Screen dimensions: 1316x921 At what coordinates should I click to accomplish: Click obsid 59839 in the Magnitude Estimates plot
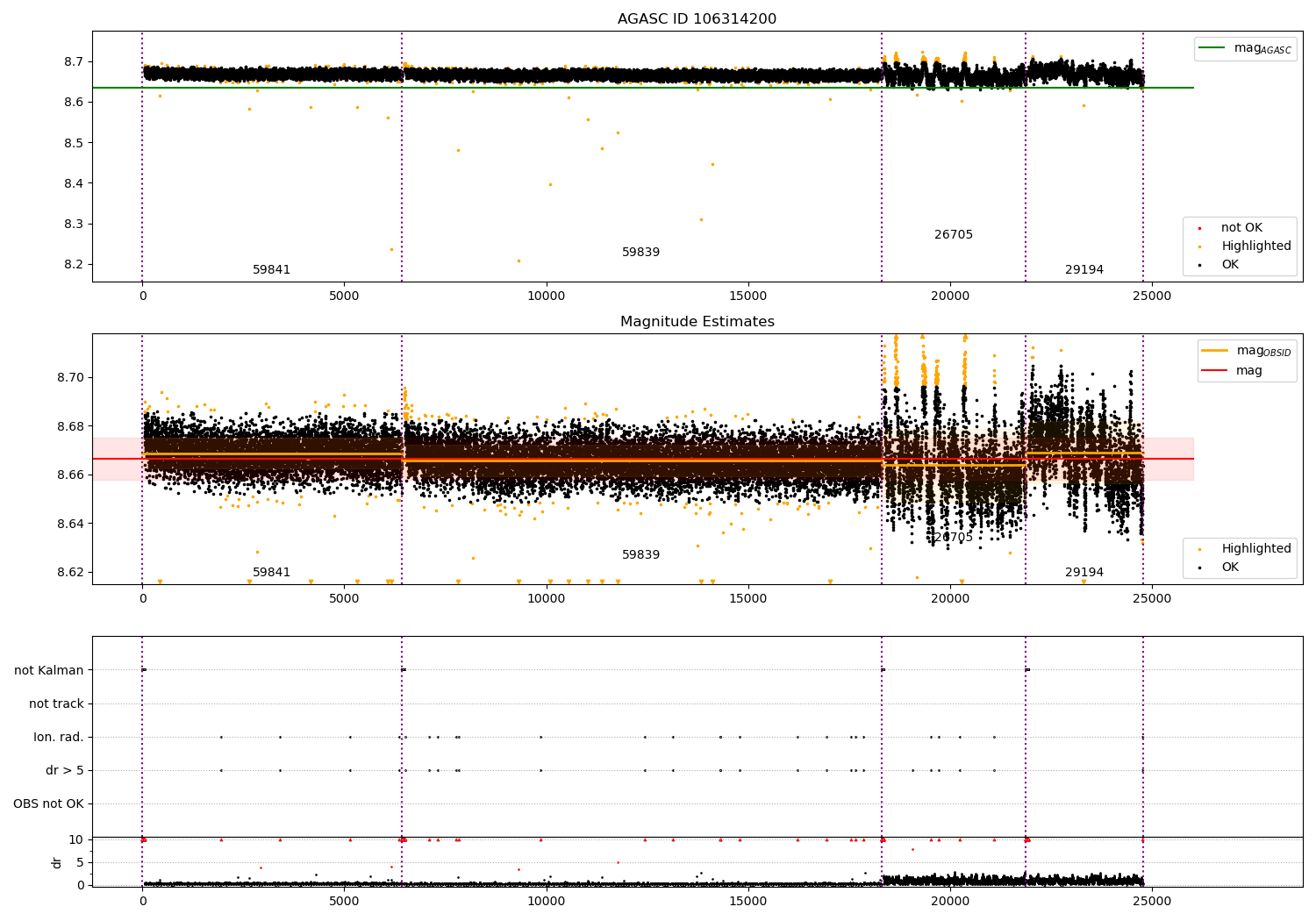[640, 555]
